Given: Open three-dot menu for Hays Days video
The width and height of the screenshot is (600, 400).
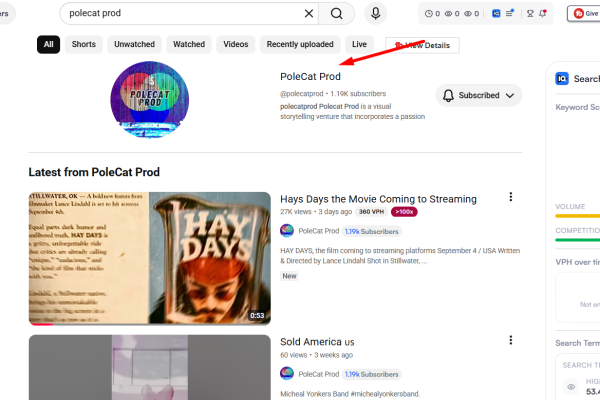Looking at the screenshot, I should [510, 197].
